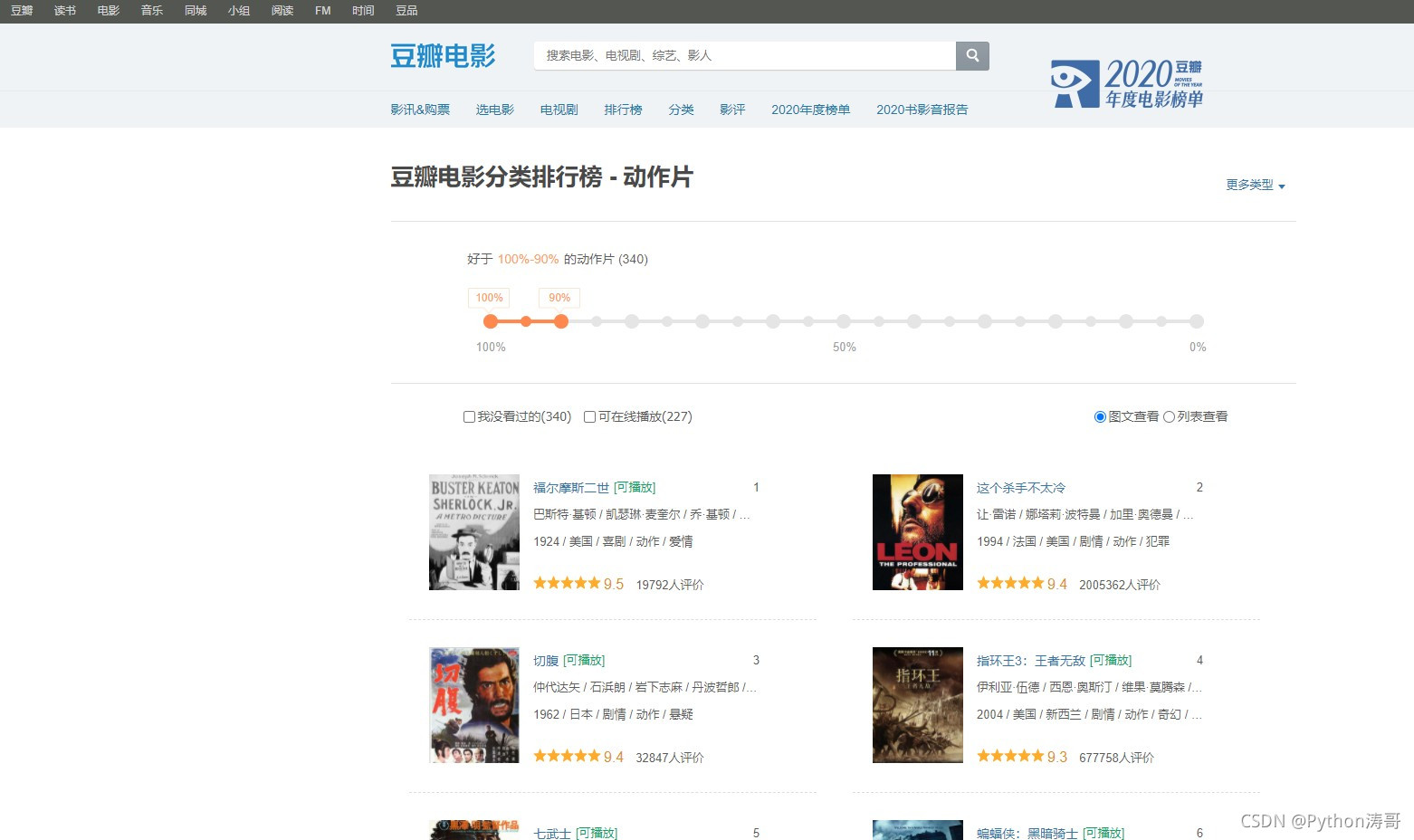Open 影讯&购票 in the navigation bar
The height and width of the screenshot is (840, 1414).
point(420,110)
